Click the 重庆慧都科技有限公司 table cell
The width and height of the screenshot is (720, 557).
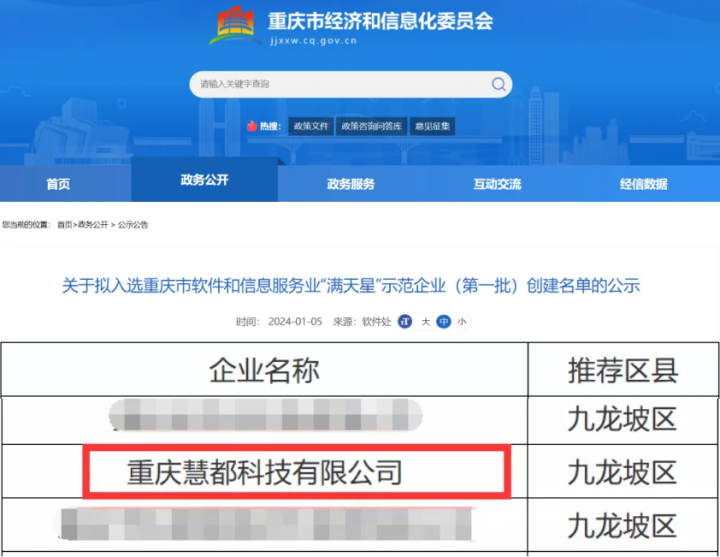pyautogui.click(x=266, y=472)
